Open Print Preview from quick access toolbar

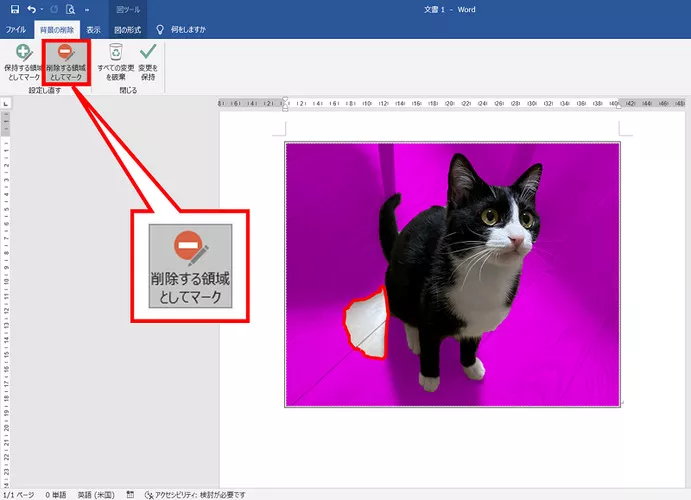70,9
